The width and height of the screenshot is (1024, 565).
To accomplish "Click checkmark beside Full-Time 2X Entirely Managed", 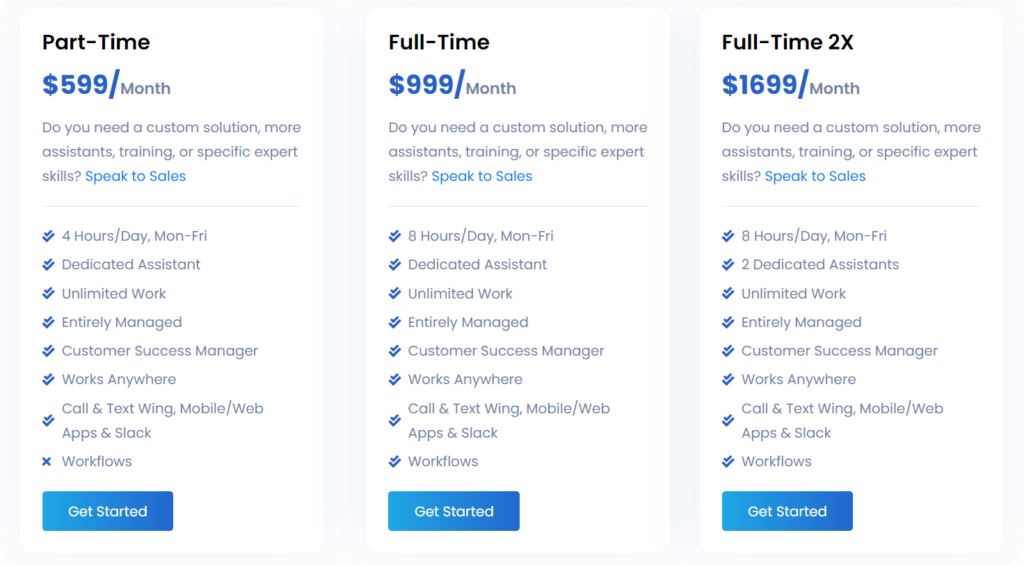I will click(728, 323).
